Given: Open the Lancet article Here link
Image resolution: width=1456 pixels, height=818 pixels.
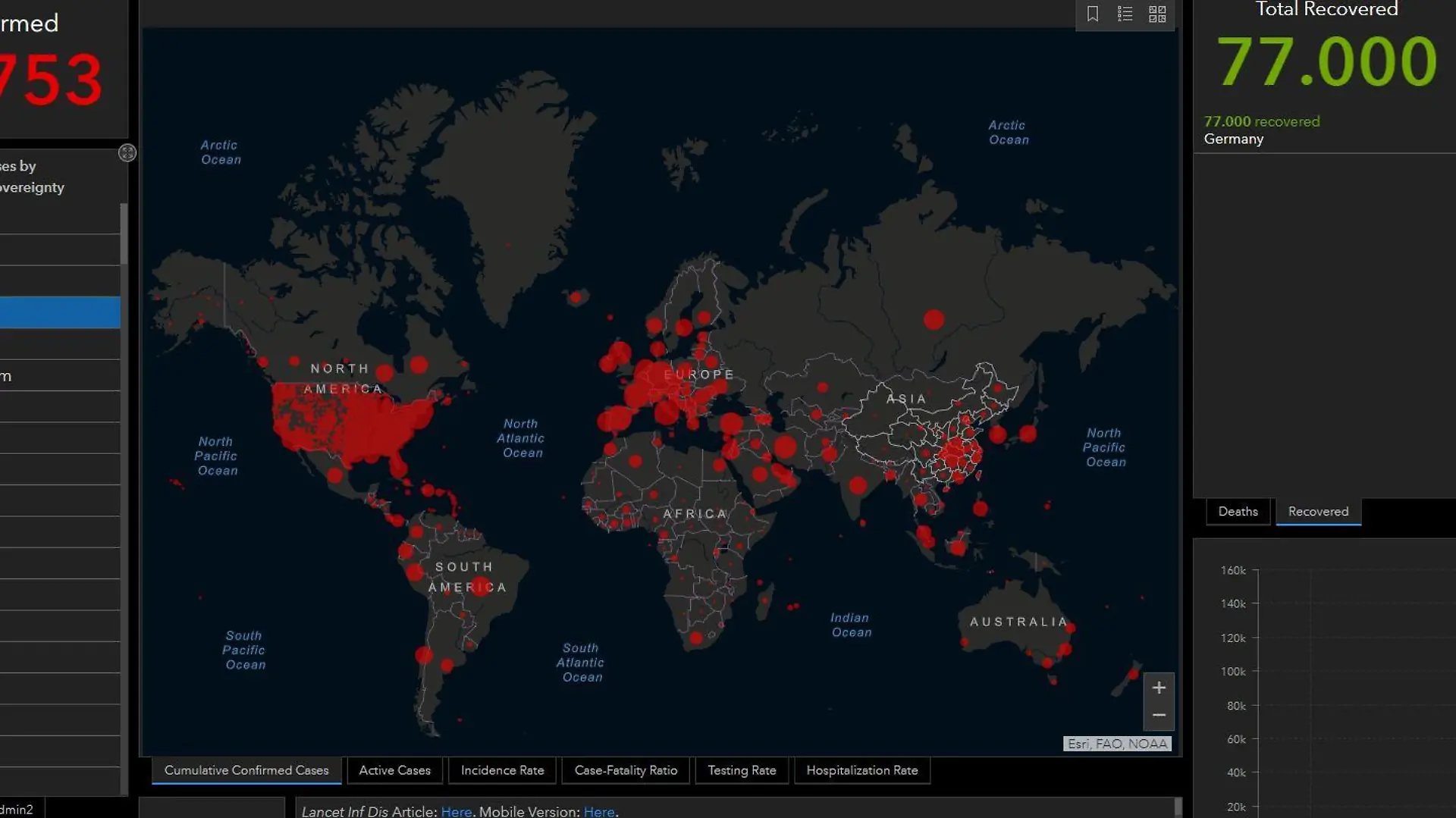Looking at the screenshot, I should (x=457, y=811).
